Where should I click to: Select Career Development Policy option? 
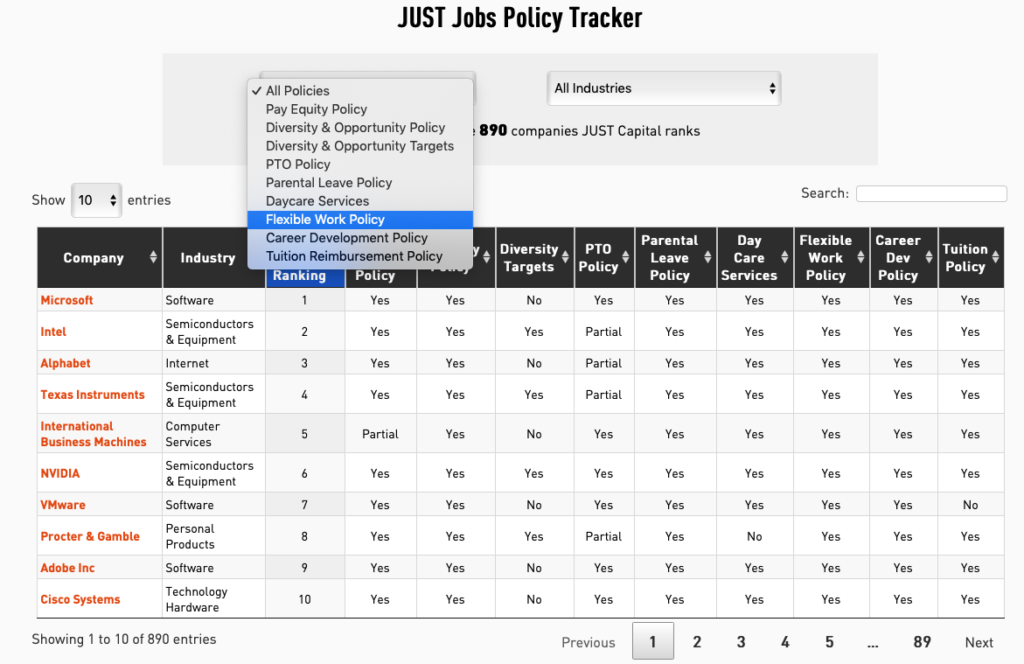[x=360, y=238]
